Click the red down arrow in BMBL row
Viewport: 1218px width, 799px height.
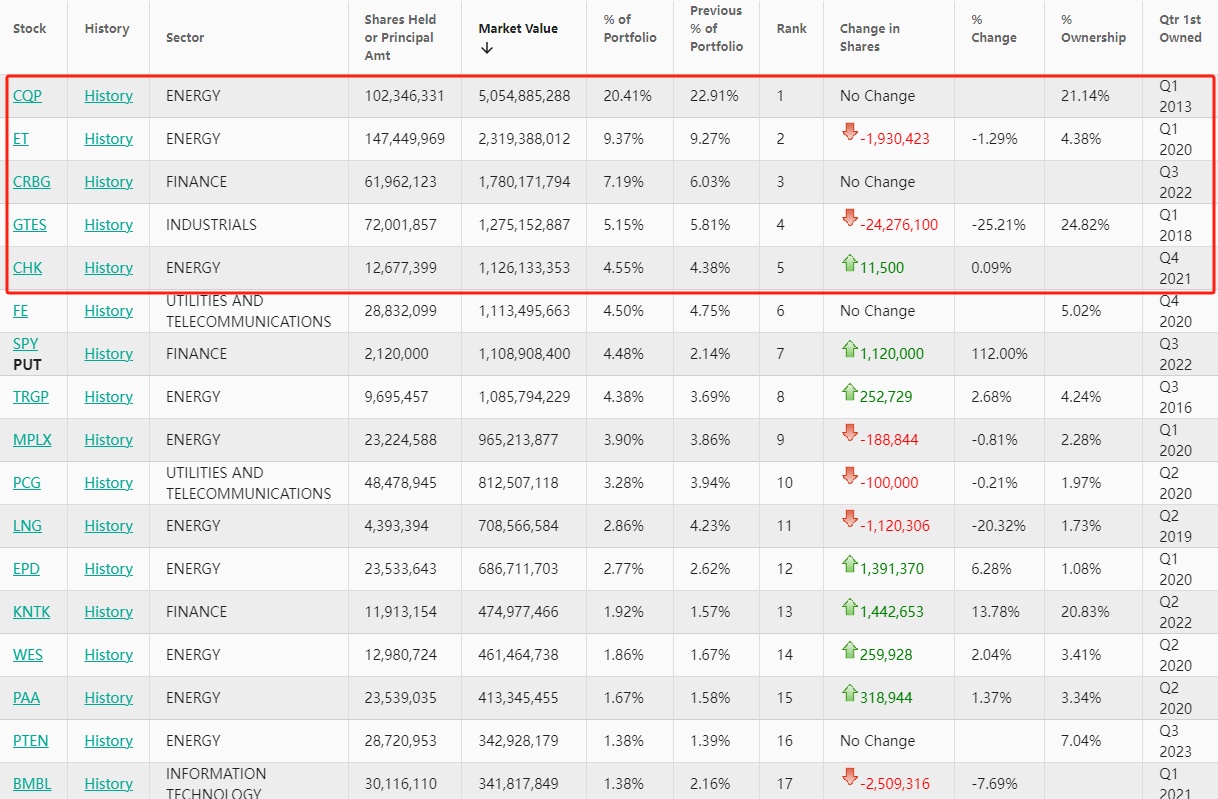849,778
